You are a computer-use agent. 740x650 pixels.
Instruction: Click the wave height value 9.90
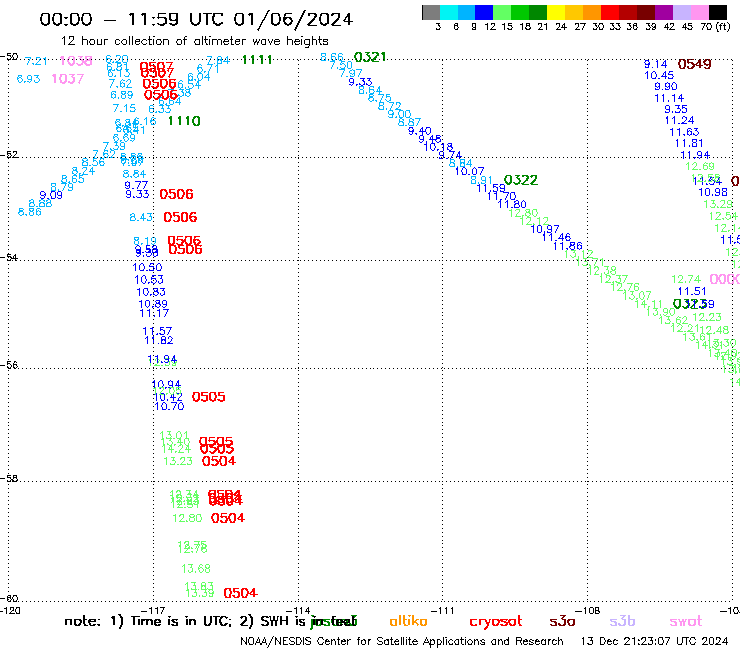tap(665, 86)
